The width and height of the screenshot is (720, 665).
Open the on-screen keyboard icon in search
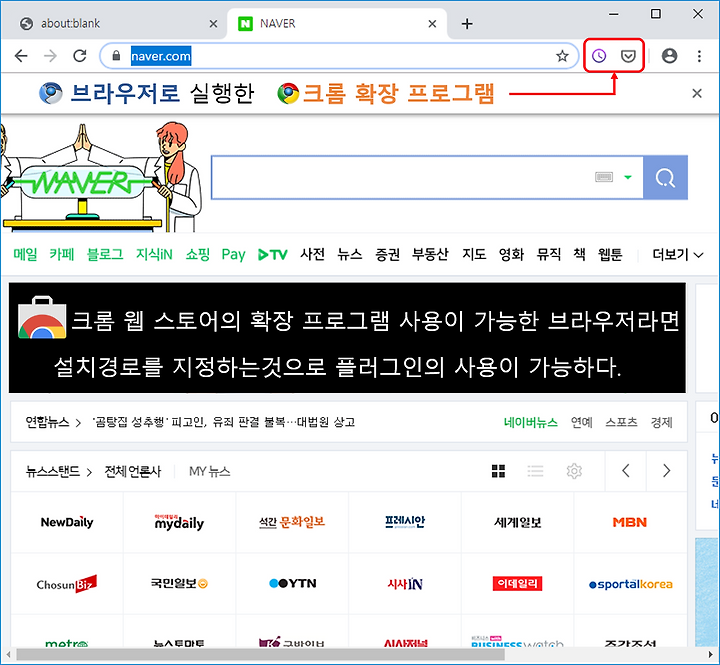coord(603,177)
